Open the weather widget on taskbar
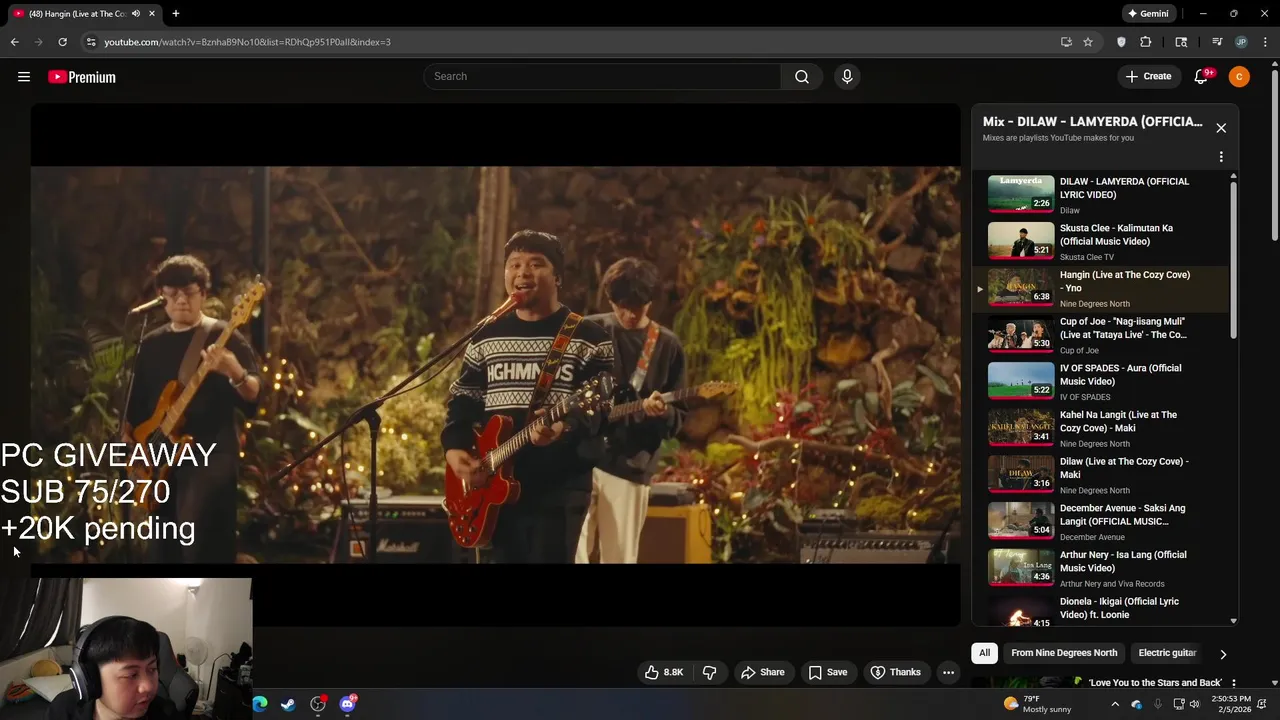This screenshot has width=1280, height=720. 1036,704
